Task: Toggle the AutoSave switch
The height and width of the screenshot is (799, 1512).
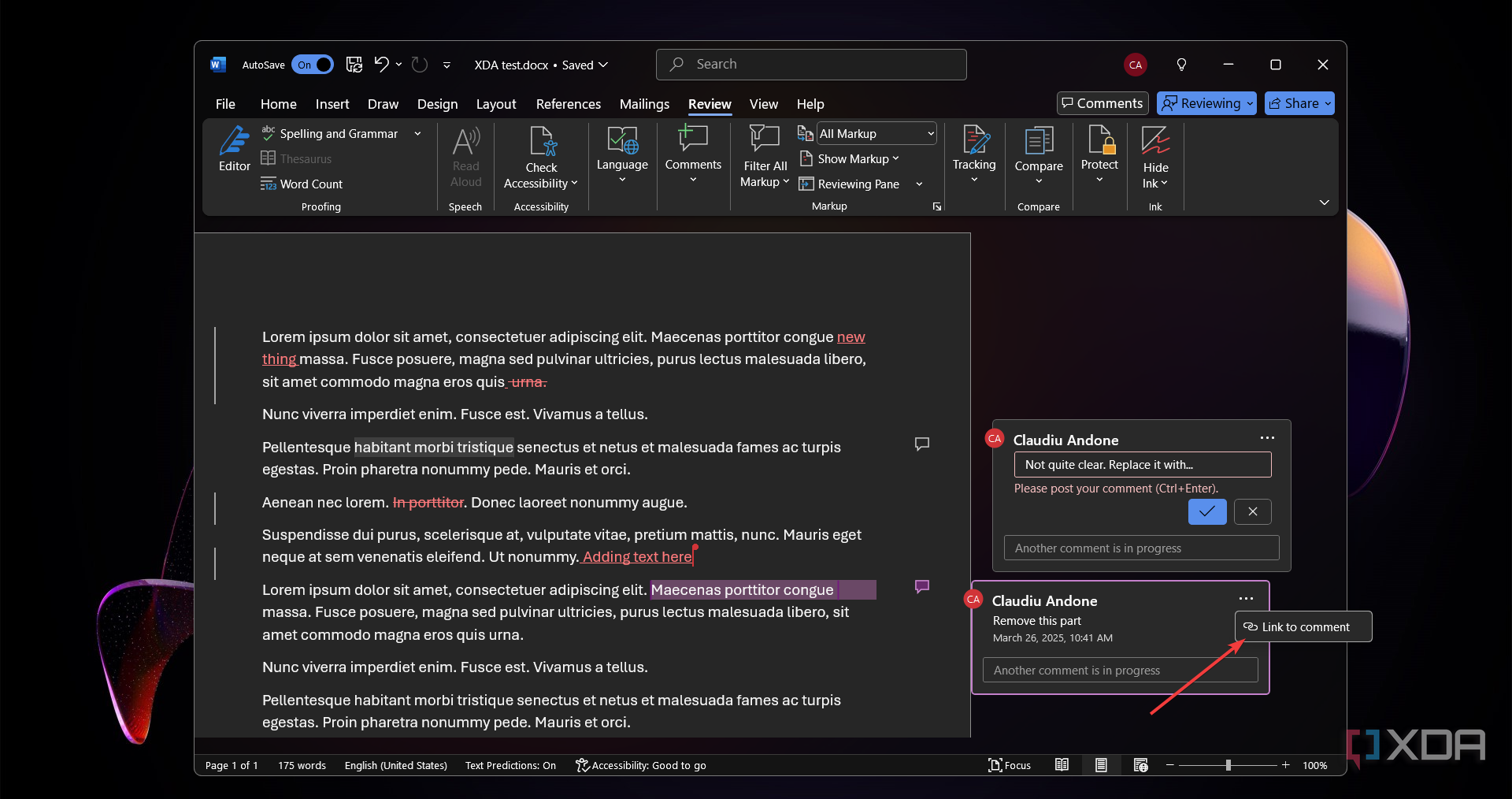Action: [313, 65]
